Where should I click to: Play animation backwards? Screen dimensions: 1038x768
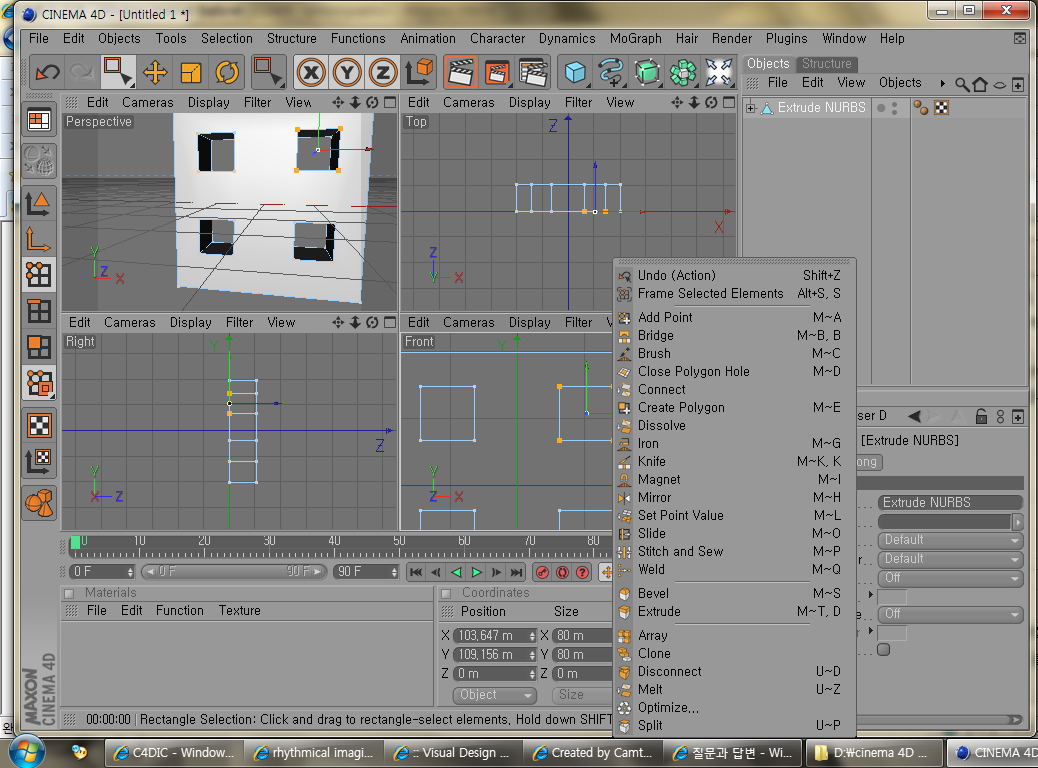tap(456, 573)
